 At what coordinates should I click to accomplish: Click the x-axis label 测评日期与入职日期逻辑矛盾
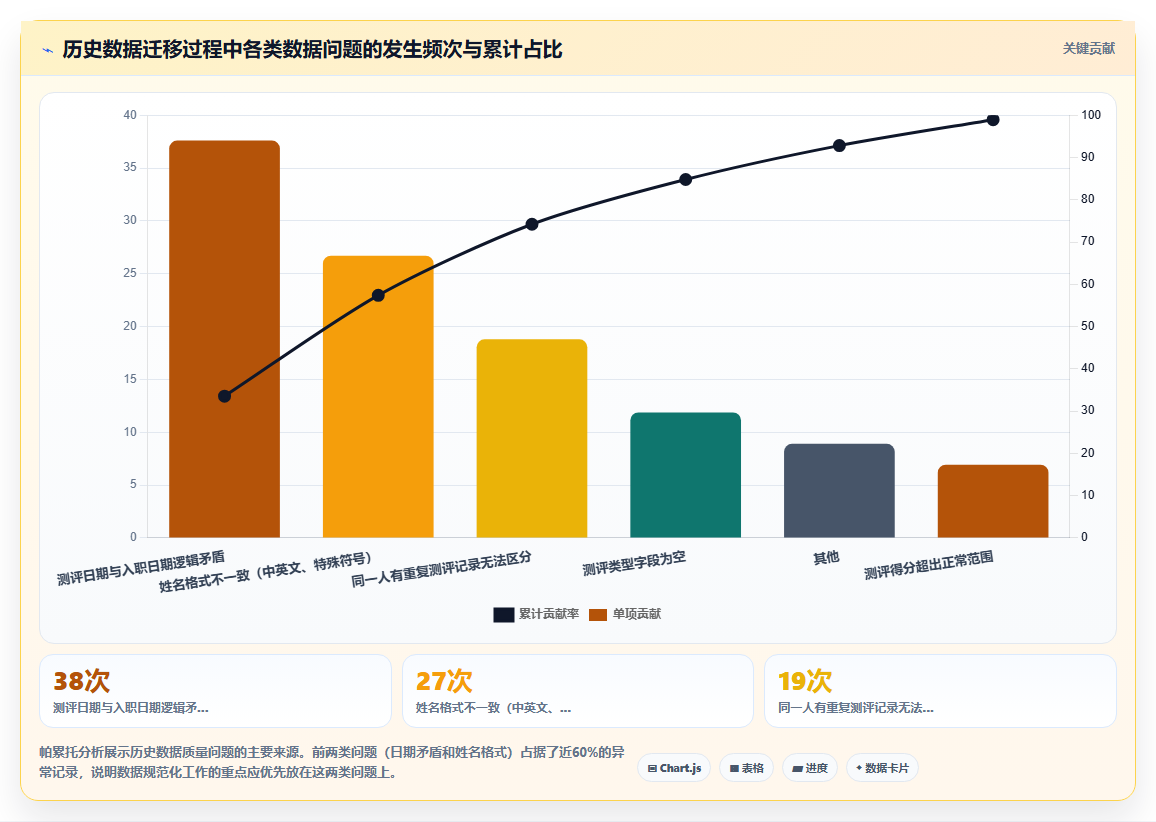(141, 568)
